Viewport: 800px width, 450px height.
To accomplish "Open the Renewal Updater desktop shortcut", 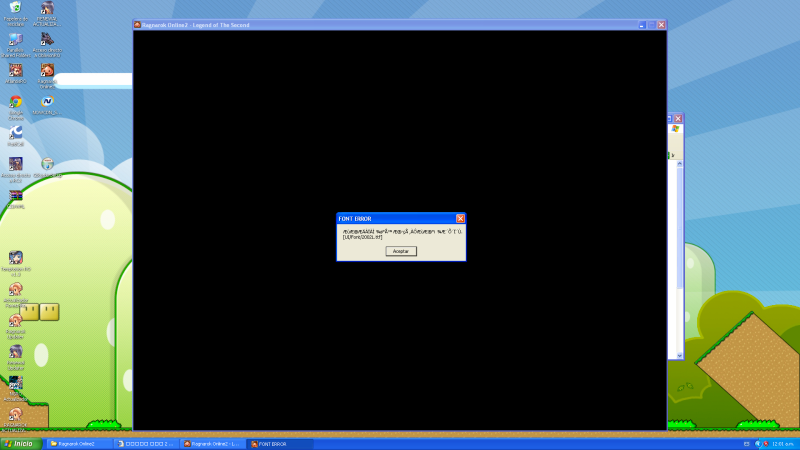I will click(x=16, y=357).
